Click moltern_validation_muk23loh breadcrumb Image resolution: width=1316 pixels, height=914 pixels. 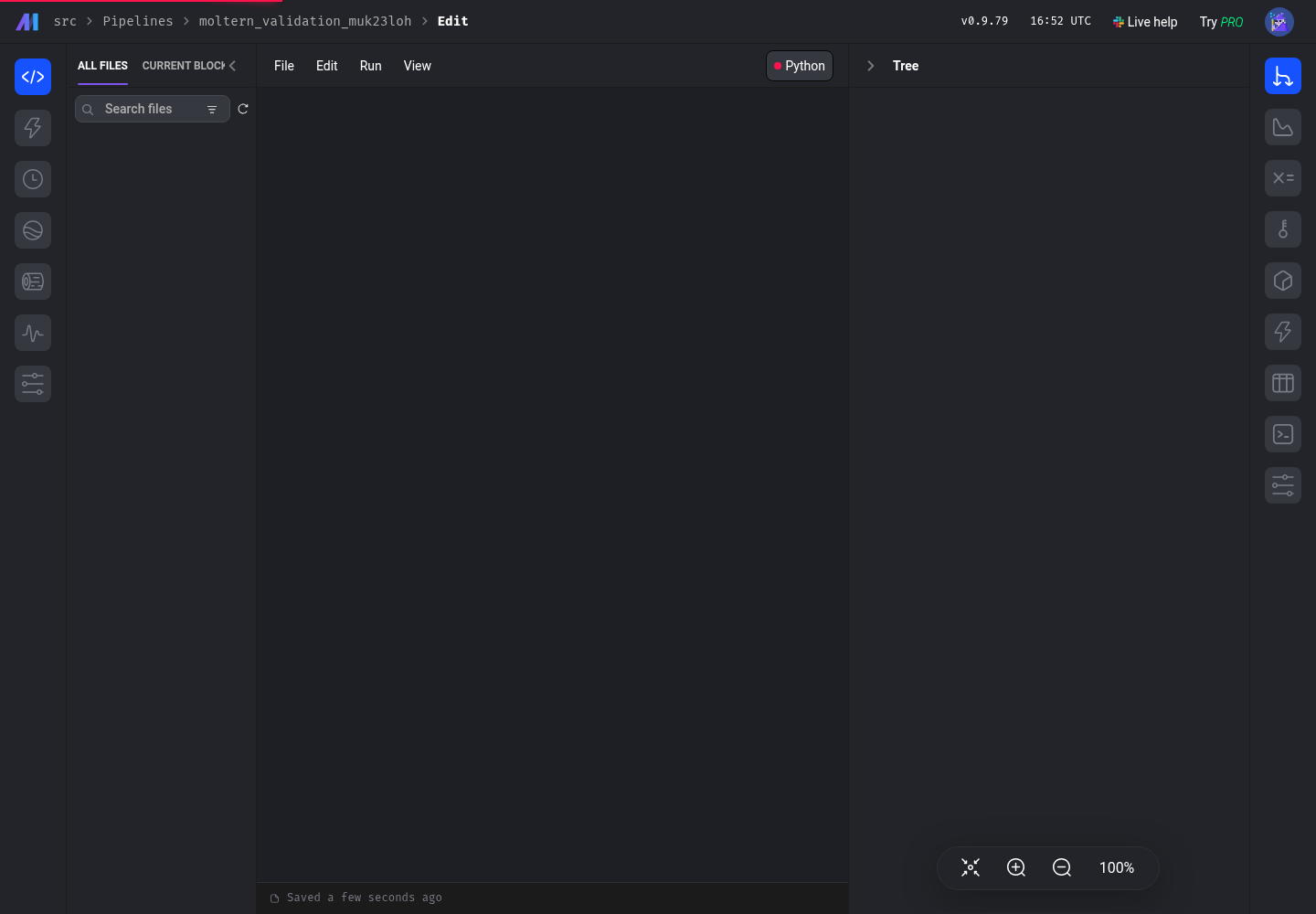tap(305, 21)
